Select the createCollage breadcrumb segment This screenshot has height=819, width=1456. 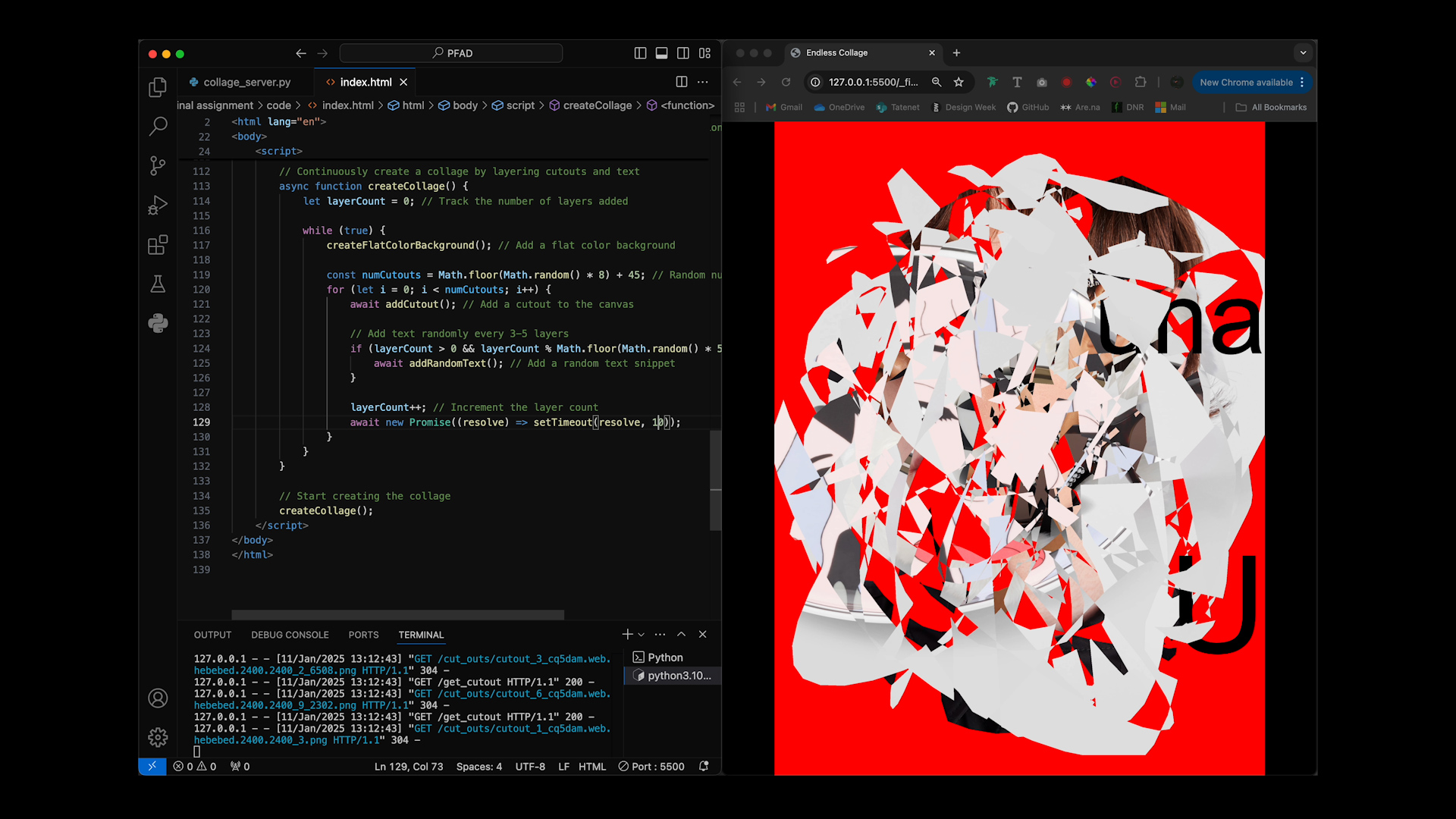coord(591,105)
